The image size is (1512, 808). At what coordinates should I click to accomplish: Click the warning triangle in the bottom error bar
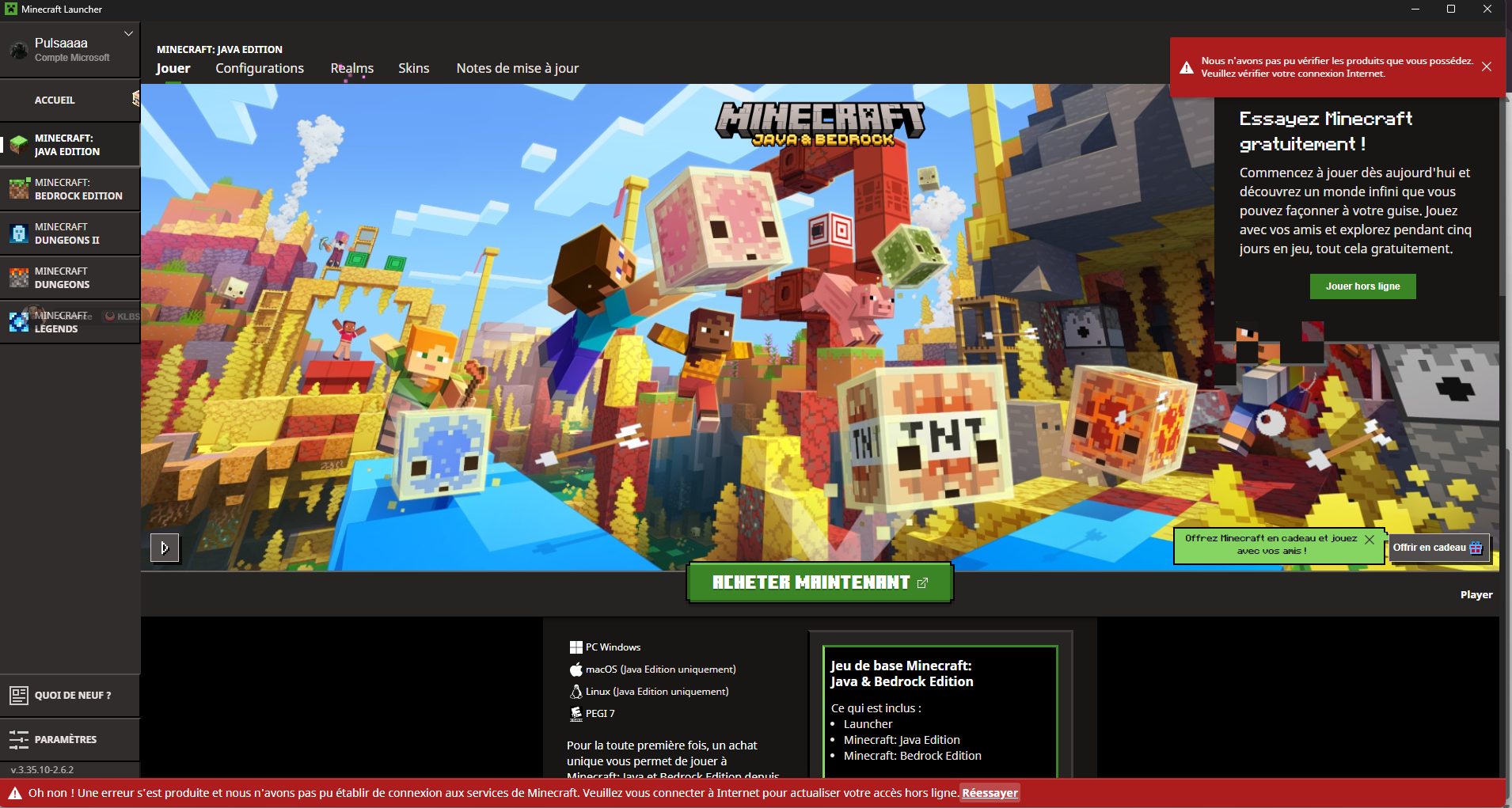15,793
